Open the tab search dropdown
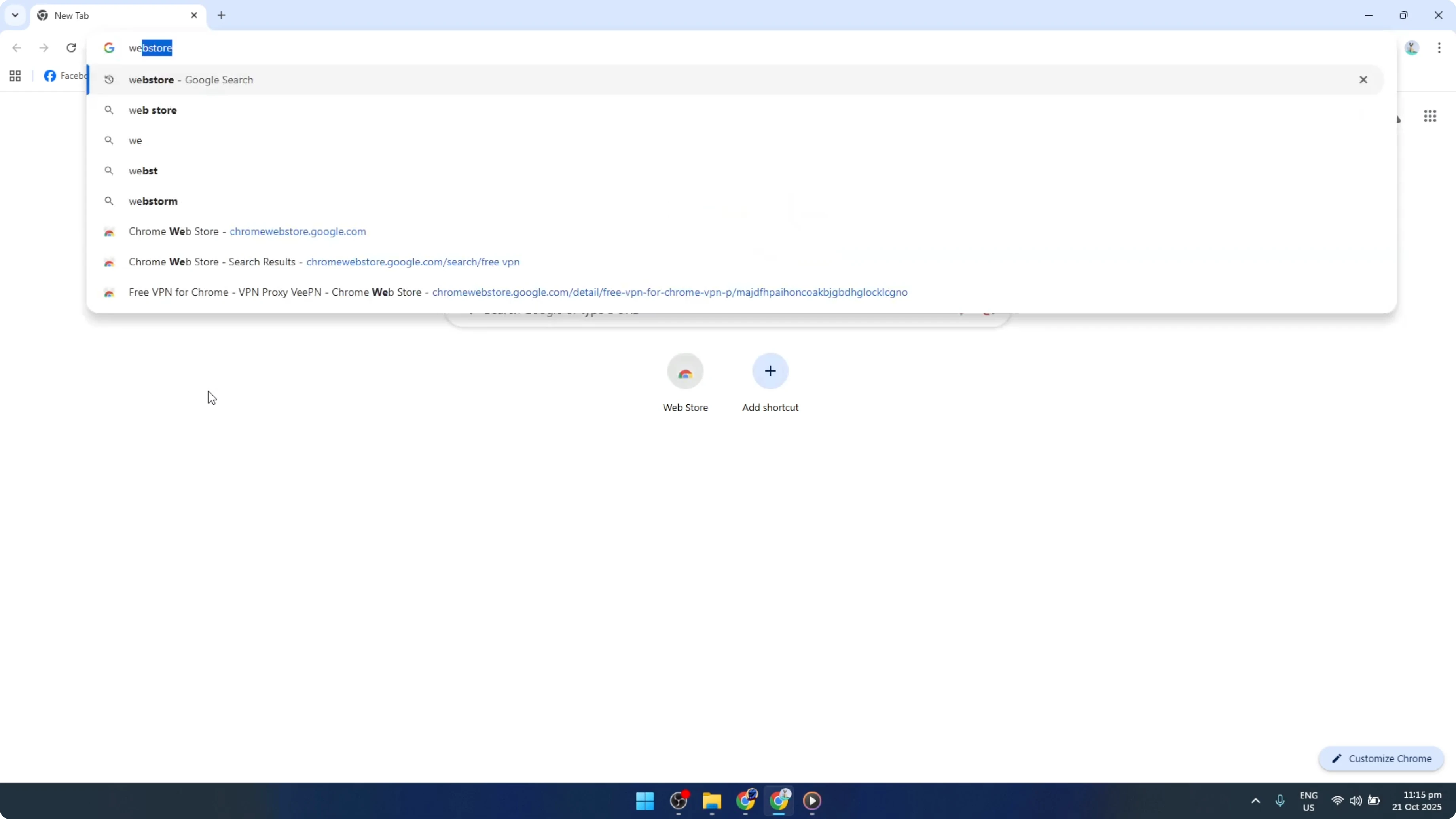Viewport: 1456px width, 819px height. [x=15, y=15]
